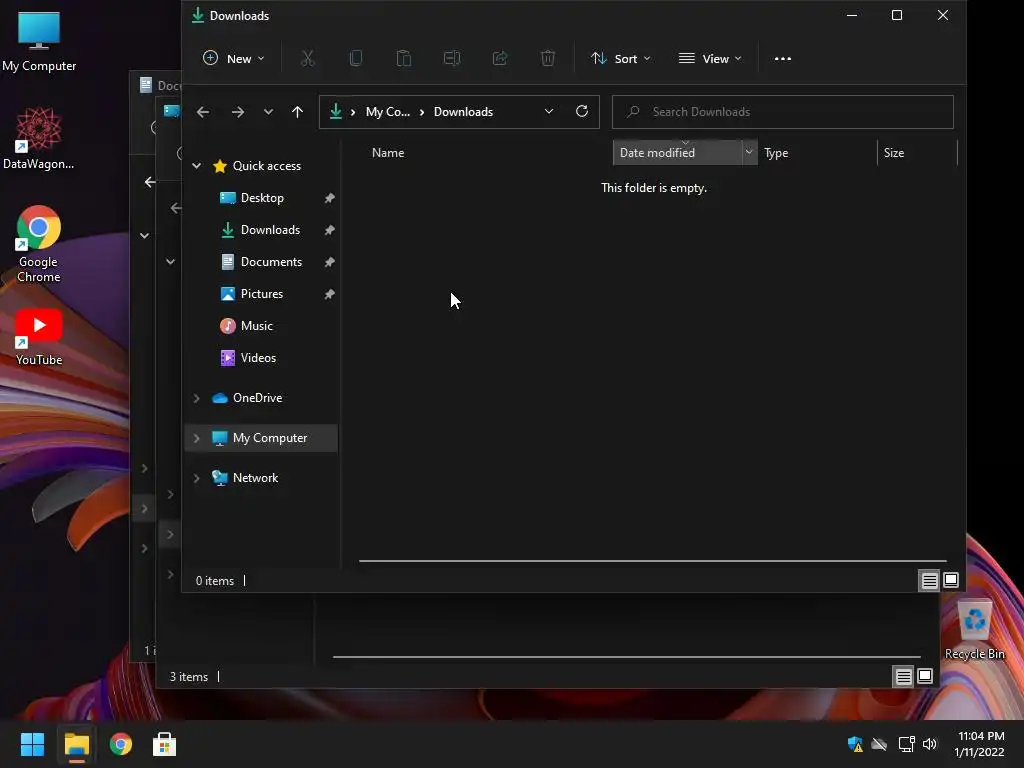Expand the address bar history dropdown
This screenshot has width=1024, height=768.
(x=549, y=112)
